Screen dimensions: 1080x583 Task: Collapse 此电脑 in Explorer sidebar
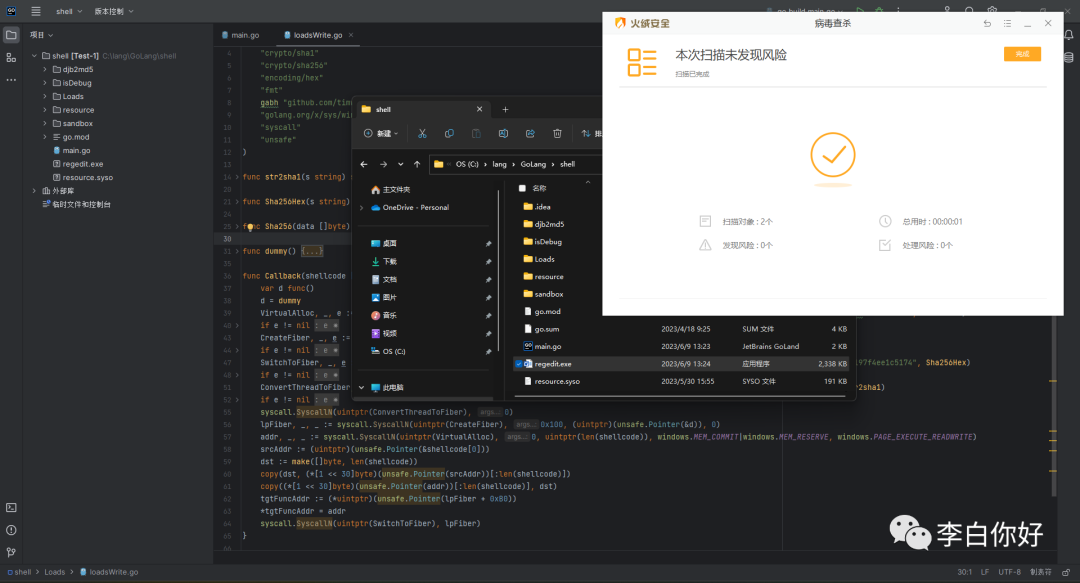click(x=362, y=387)
